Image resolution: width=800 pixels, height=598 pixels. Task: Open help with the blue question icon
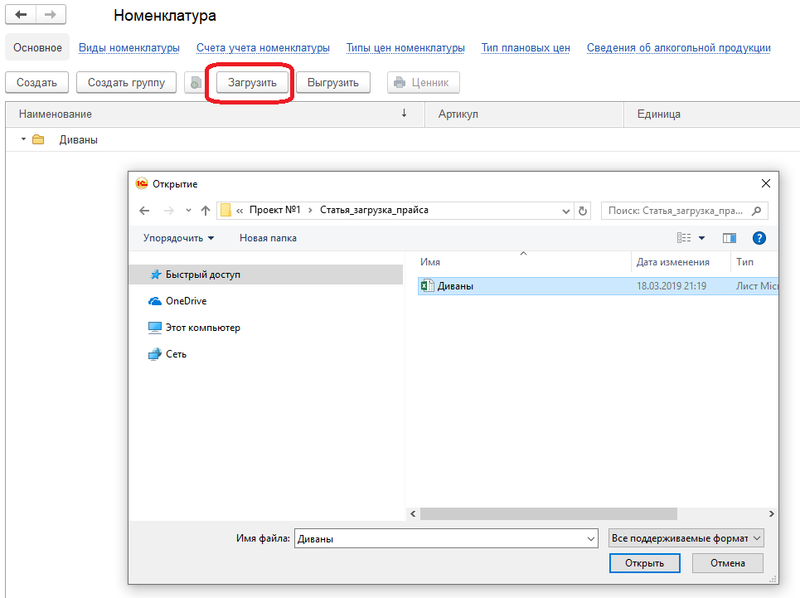759,238
